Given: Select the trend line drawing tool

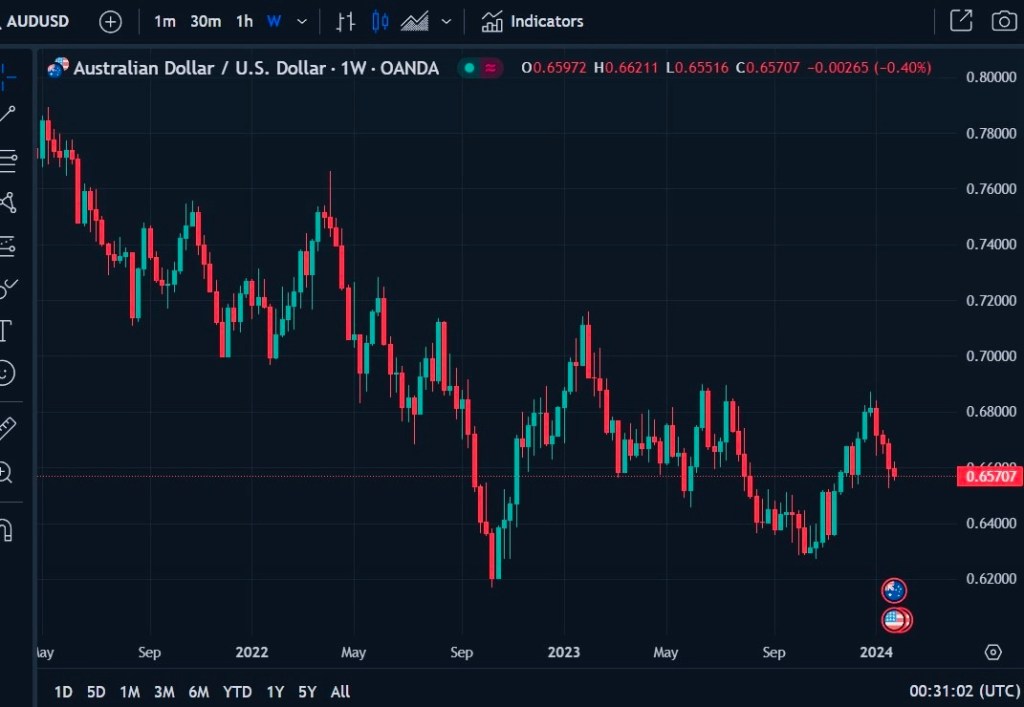Looking at the screenshot, I should pos(8,115).
